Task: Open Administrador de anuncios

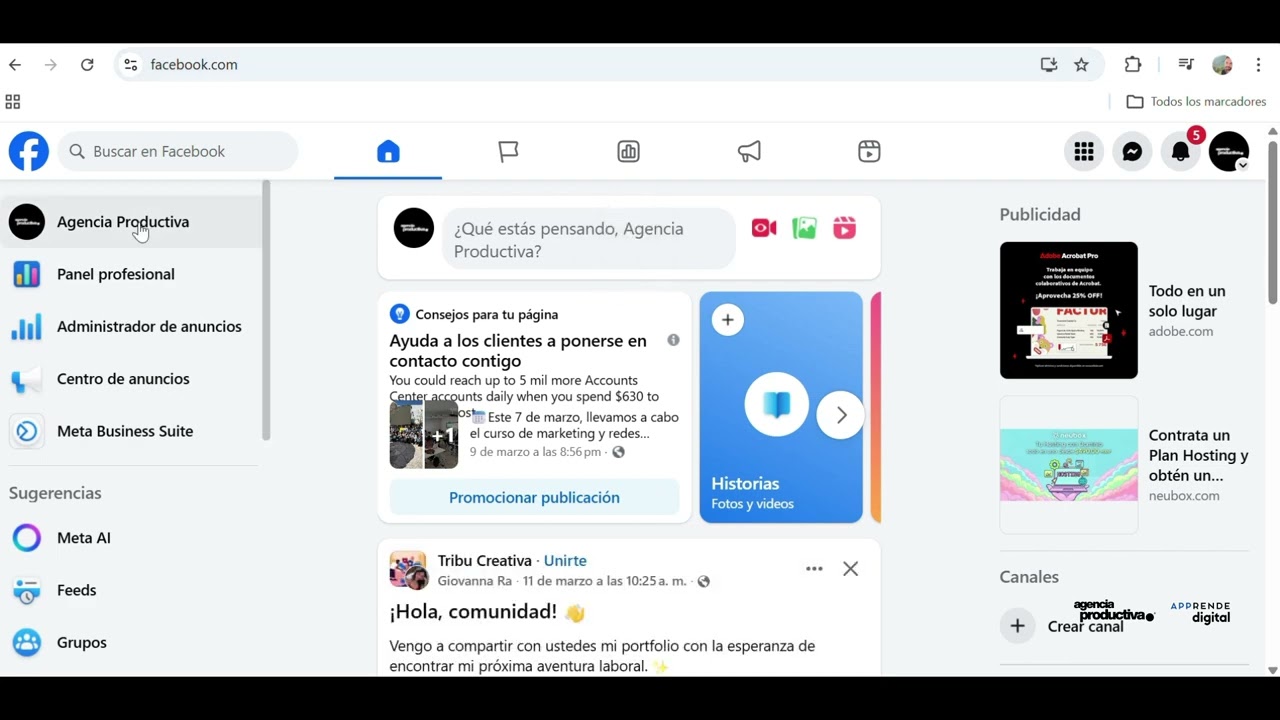Action: pos(131,326)
